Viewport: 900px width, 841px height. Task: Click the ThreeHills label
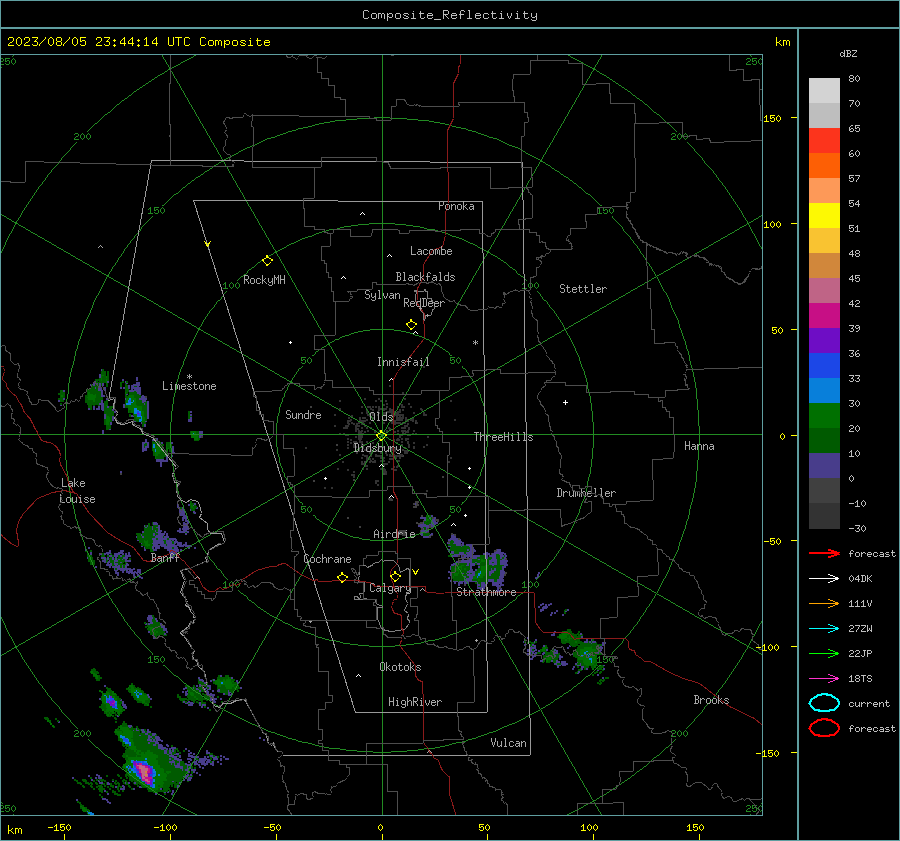[x=503, y=437]
